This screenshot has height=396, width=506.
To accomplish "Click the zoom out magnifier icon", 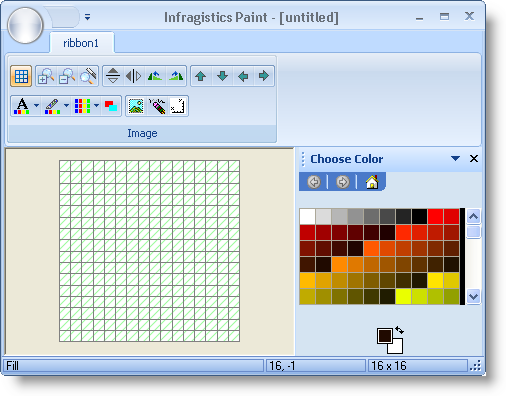I will pyautogui.click(x=67, y=76).
